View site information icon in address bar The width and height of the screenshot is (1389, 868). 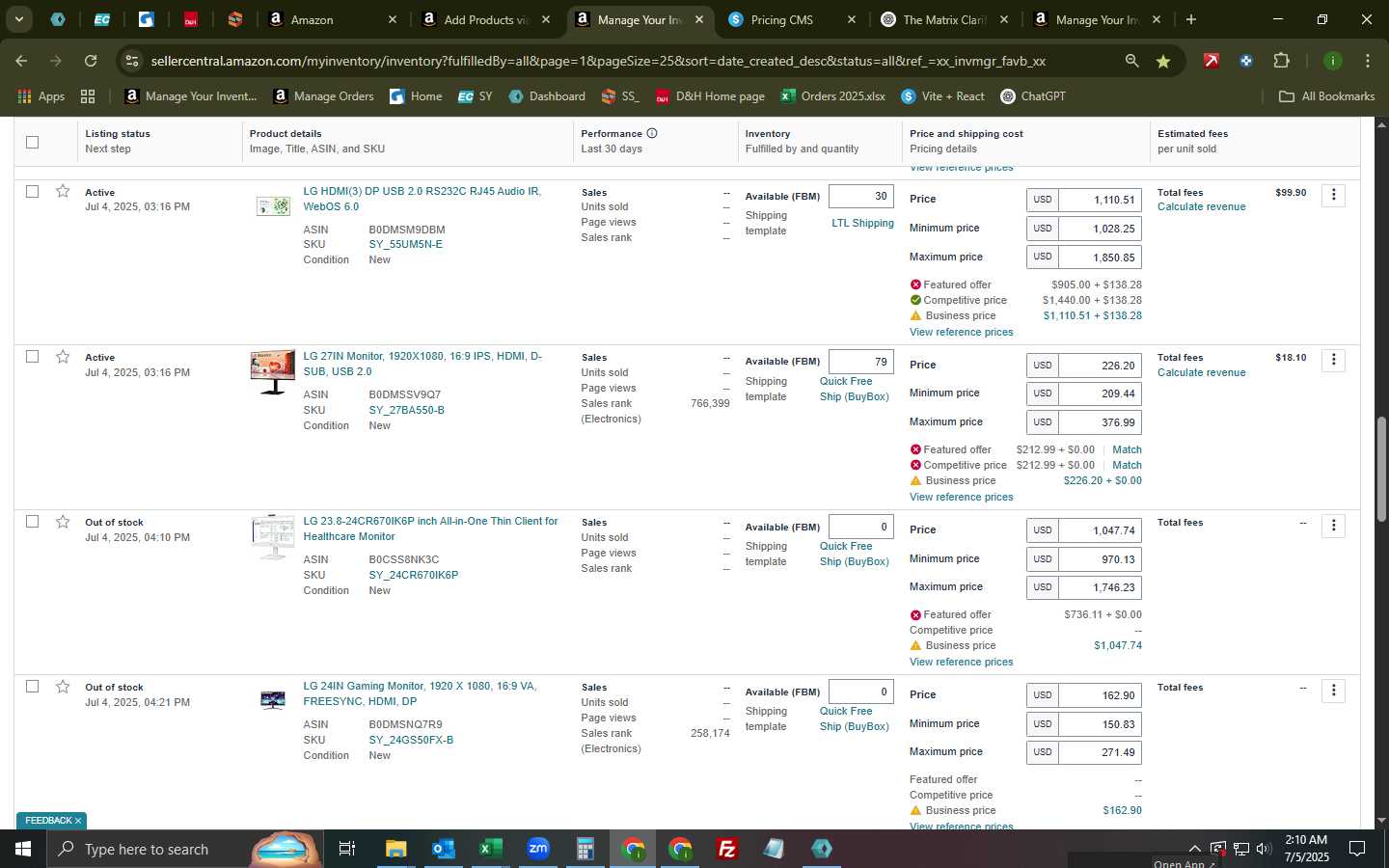coord(132,61)
